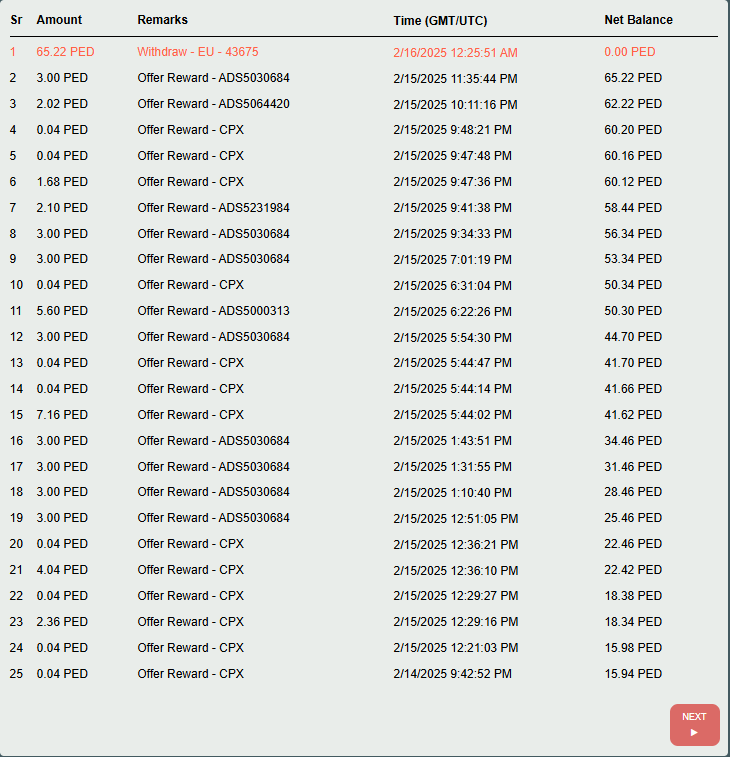Image resolution: width=730 pixels, height=757 pixels.
Task: Click the 60.20 PED net balance
Action: (x=632, y=130)
